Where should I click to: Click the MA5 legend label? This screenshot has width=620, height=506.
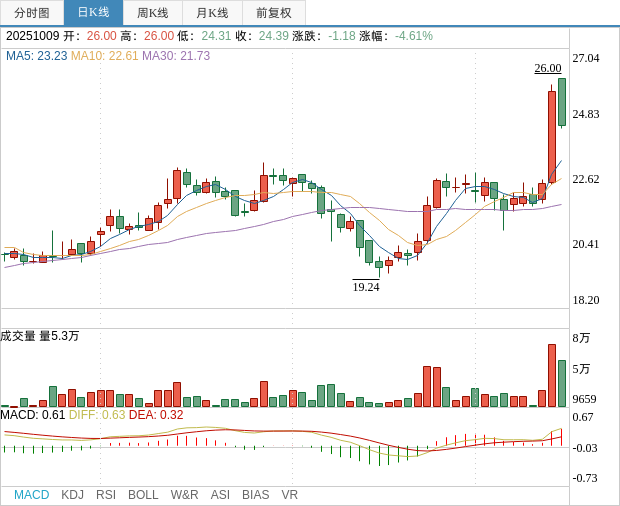pyautogui.click(x=36, y=56)
